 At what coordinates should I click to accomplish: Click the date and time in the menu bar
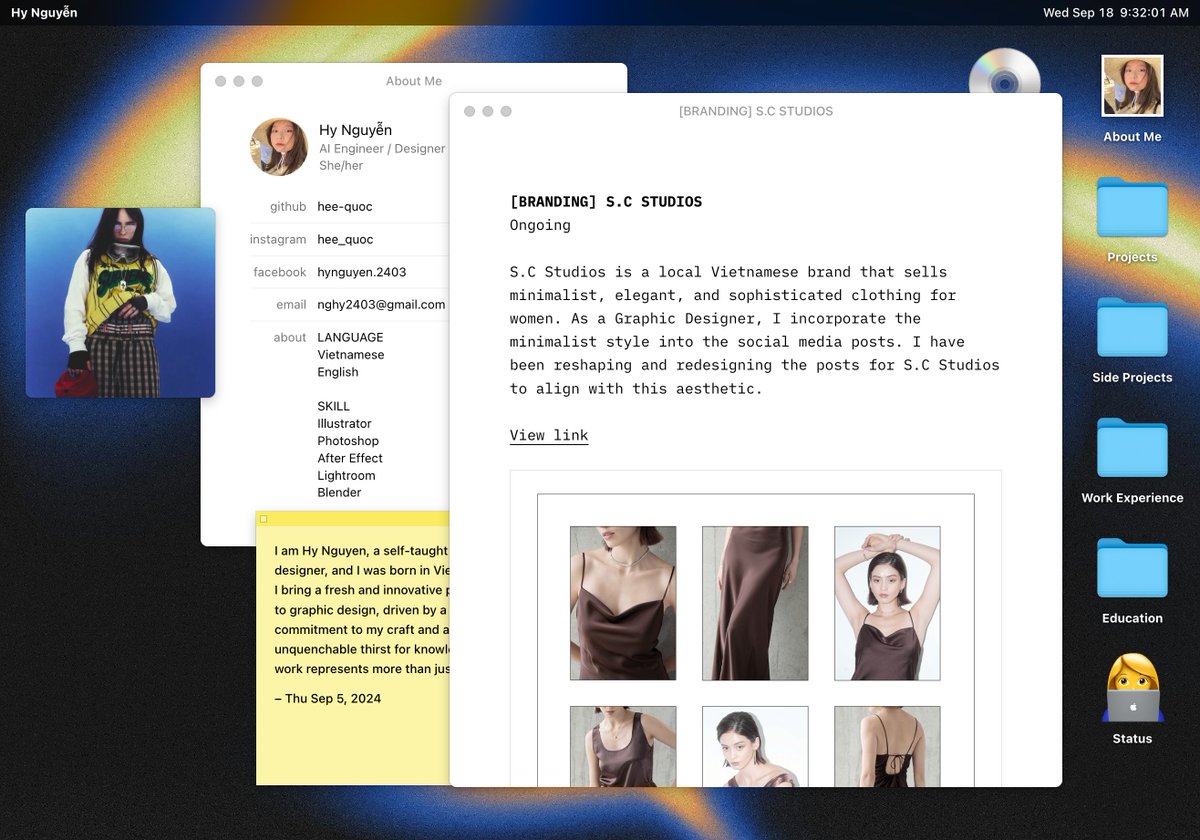pos(1116,13)
